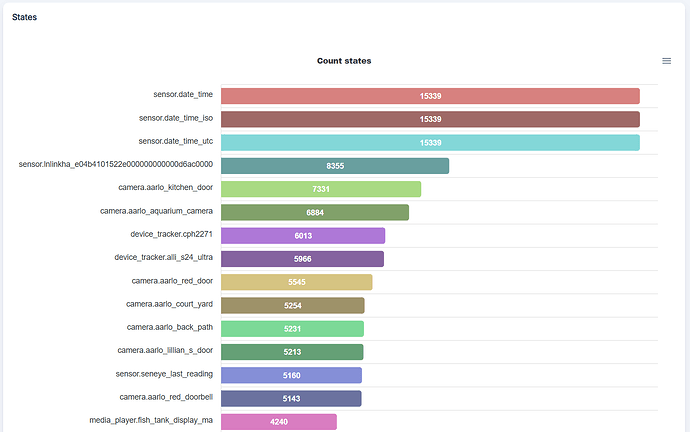Select the camera.aarlo_aquarium_camera bar
The height and width of the screenshot is (432, 690).
(x=315, y=212)
